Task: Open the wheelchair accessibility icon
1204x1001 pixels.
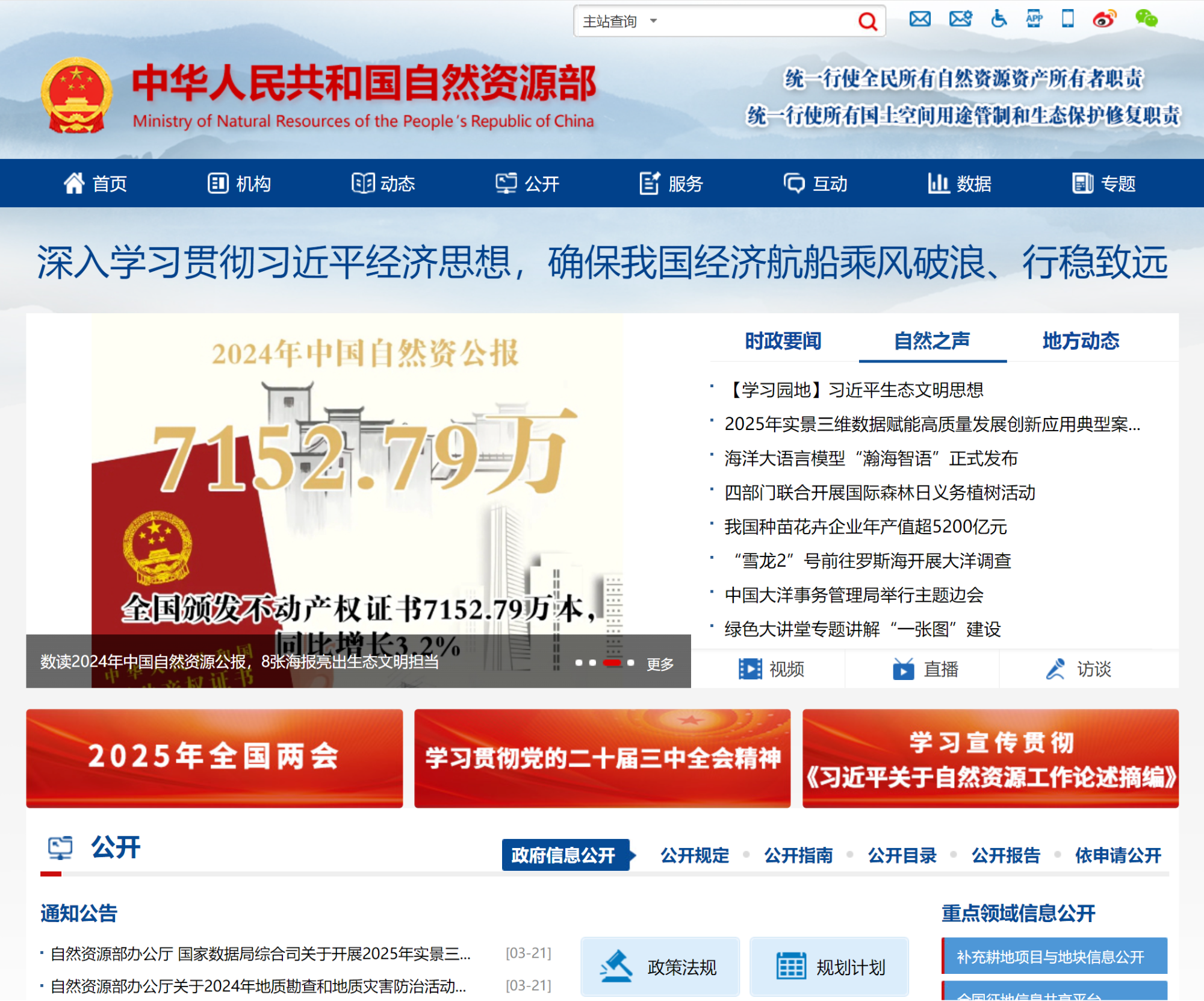Action: click(999, 19)
